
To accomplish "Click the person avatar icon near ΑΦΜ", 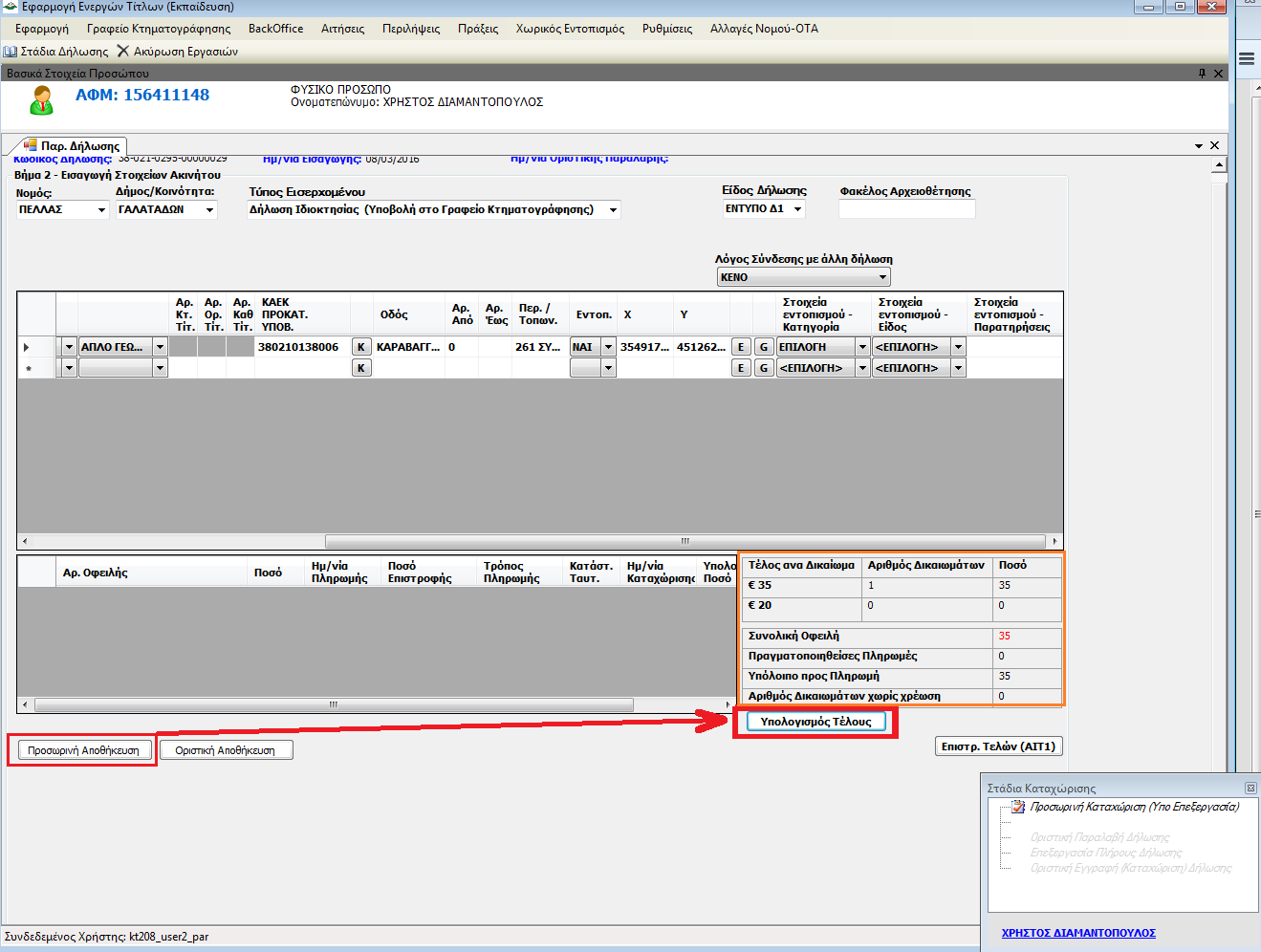I will pos(42,100).
